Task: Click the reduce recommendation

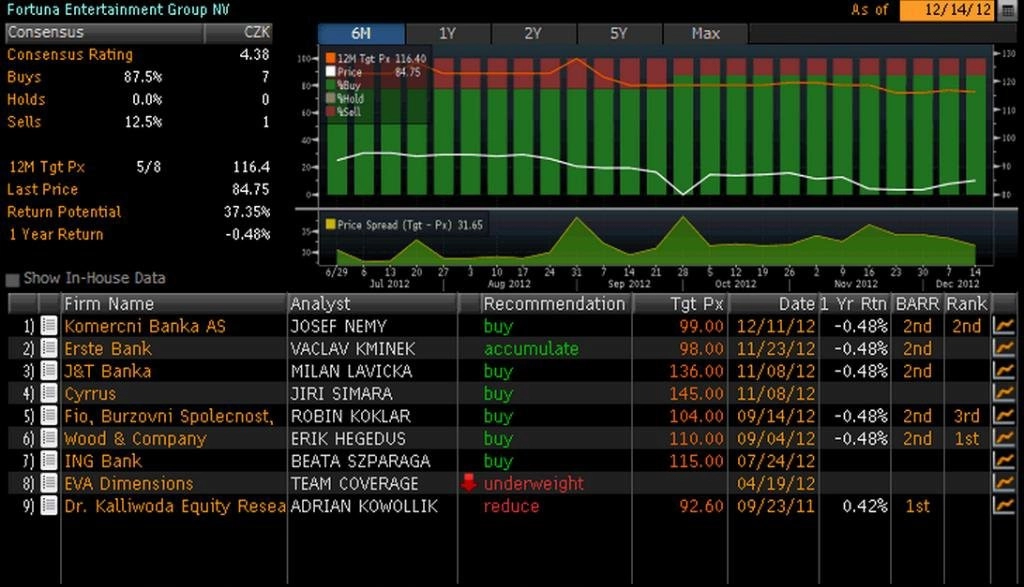Action: tap(511, 506)
